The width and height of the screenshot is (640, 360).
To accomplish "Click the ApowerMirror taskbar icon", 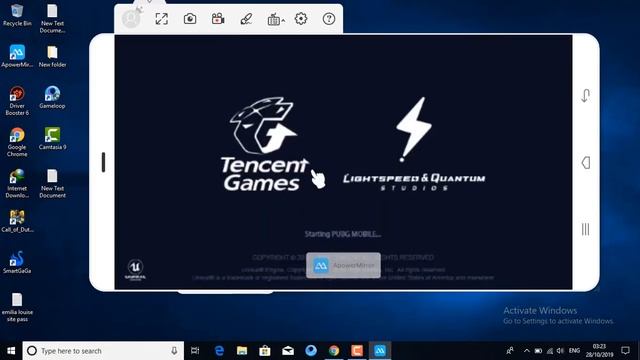I will pyautogui.click(x=380, y=351).
